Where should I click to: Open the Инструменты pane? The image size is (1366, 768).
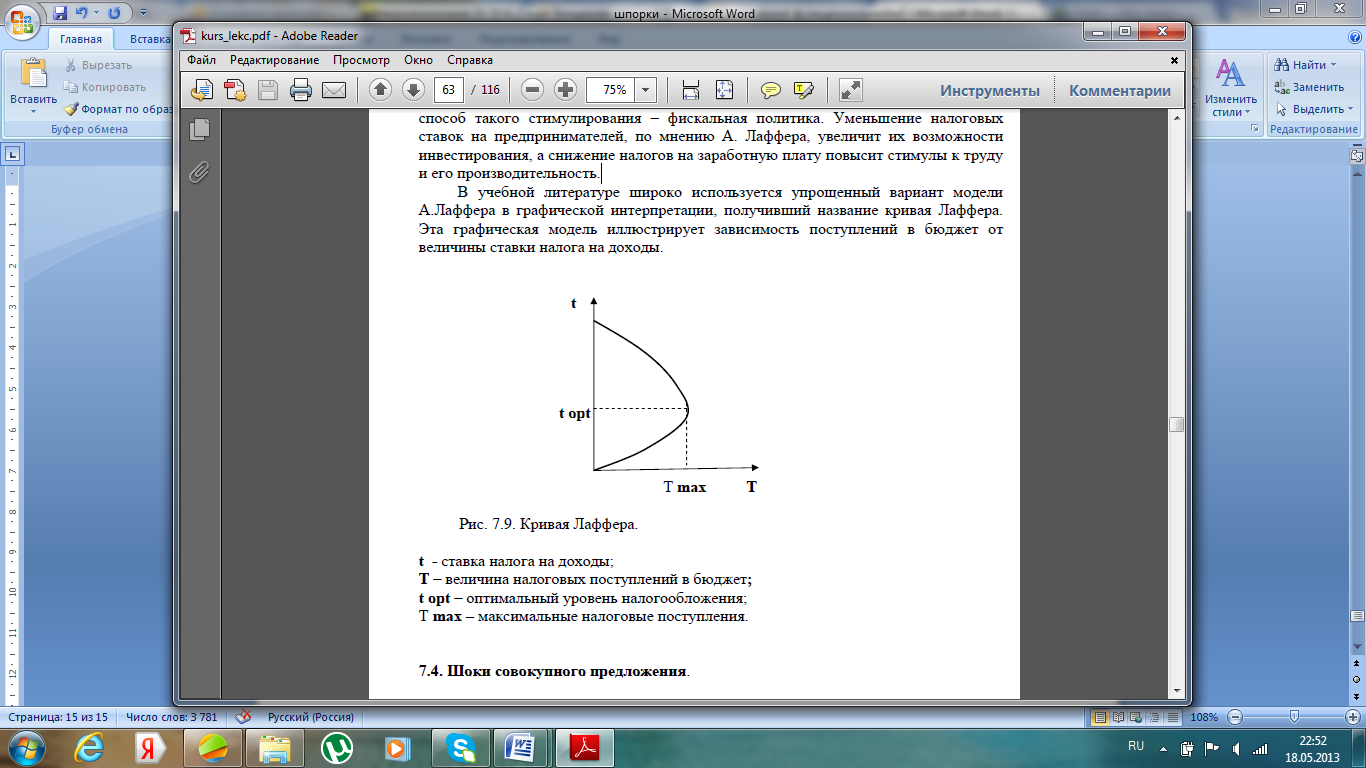[x=990, y=90]
